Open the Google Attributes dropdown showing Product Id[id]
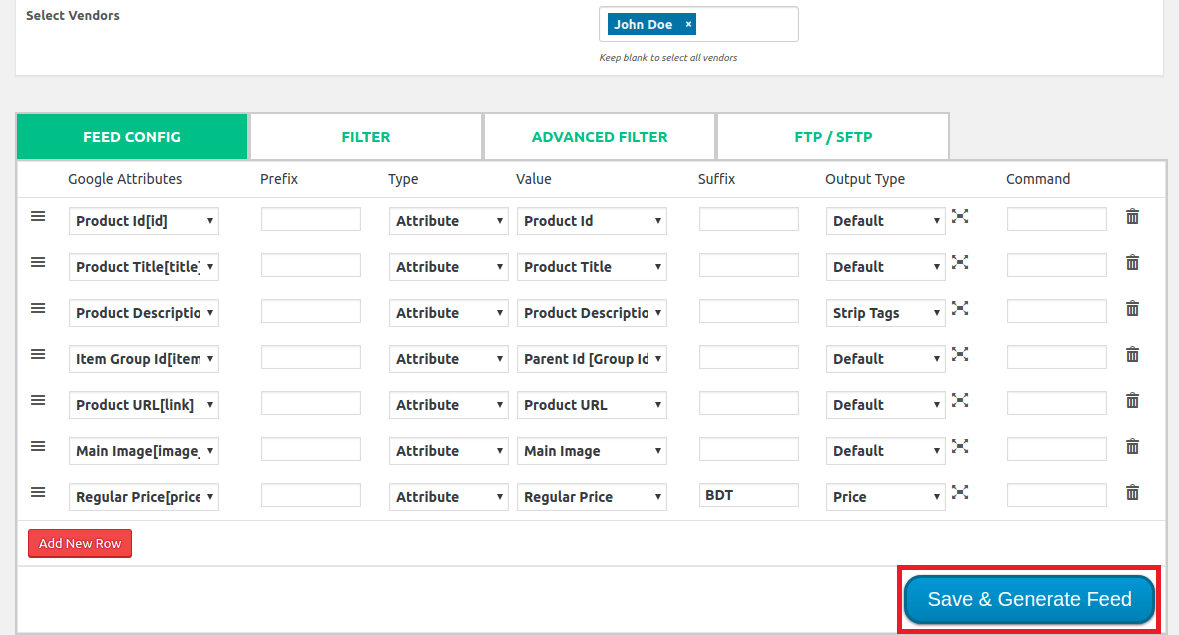 tap(143, 220)
